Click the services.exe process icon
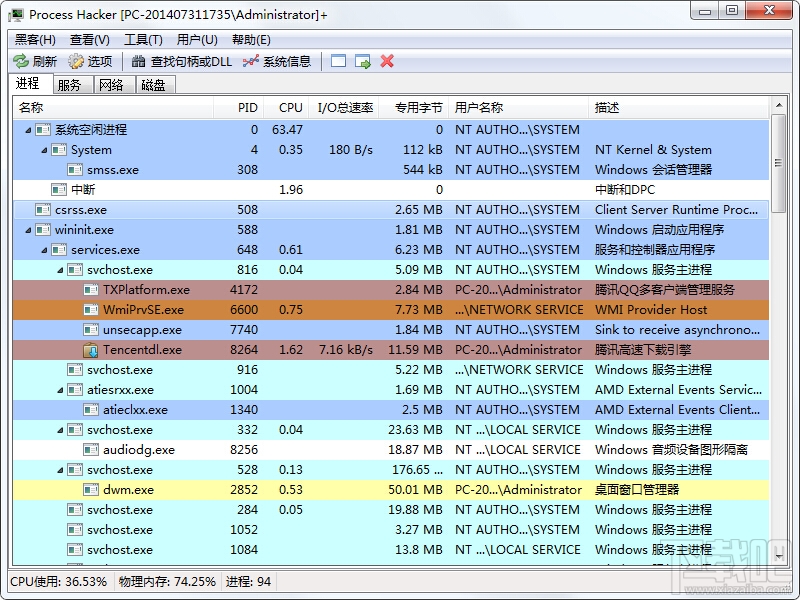The height and width of the screenshot is (600, 800). coord(59,249)
